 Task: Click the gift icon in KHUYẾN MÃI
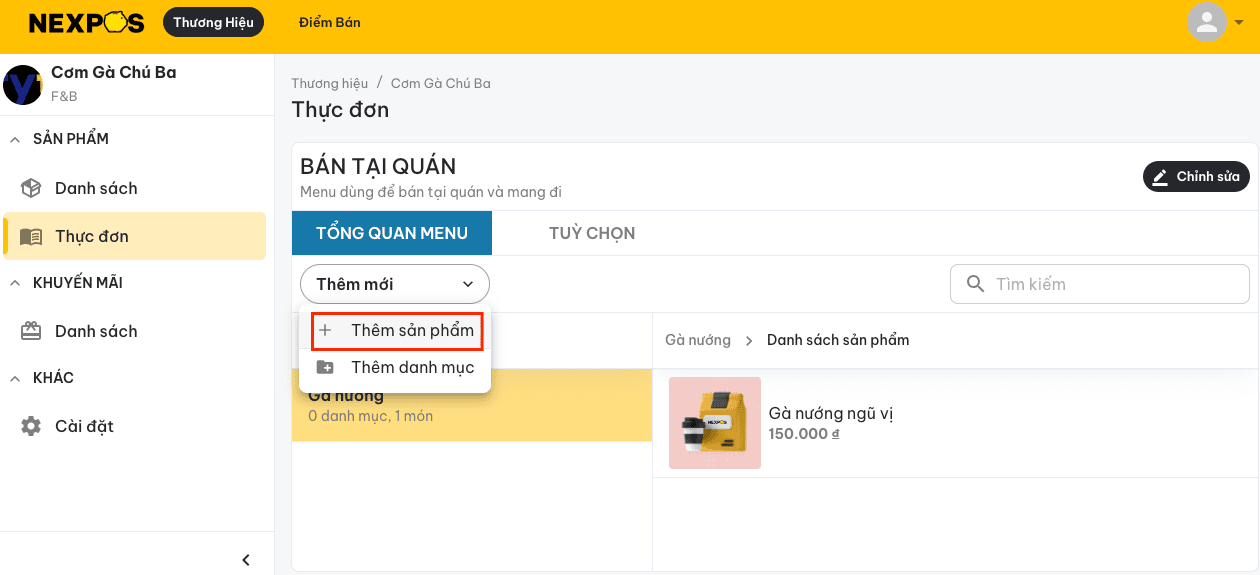point(31,331)
